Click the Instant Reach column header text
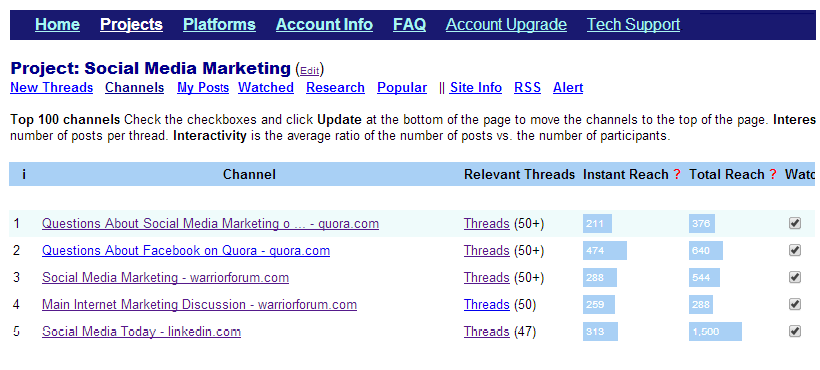Viewport: 820px width, 370px height. coord(625,175)
